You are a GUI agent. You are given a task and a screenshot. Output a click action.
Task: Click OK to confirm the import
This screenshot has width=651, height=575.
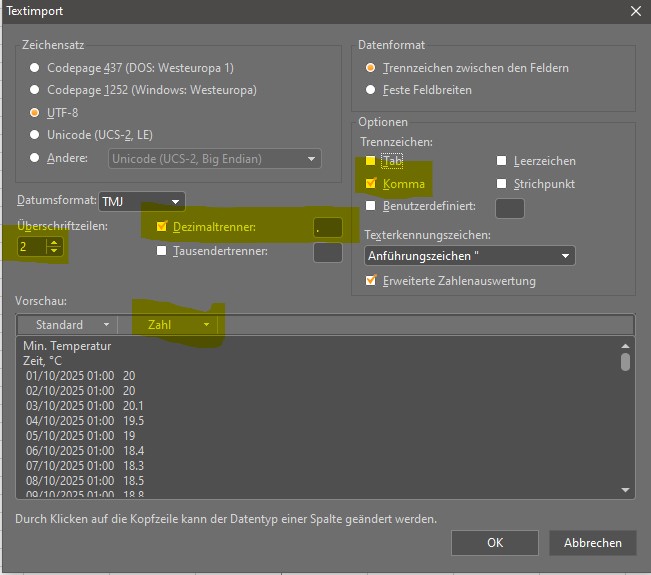pos(494,543)
